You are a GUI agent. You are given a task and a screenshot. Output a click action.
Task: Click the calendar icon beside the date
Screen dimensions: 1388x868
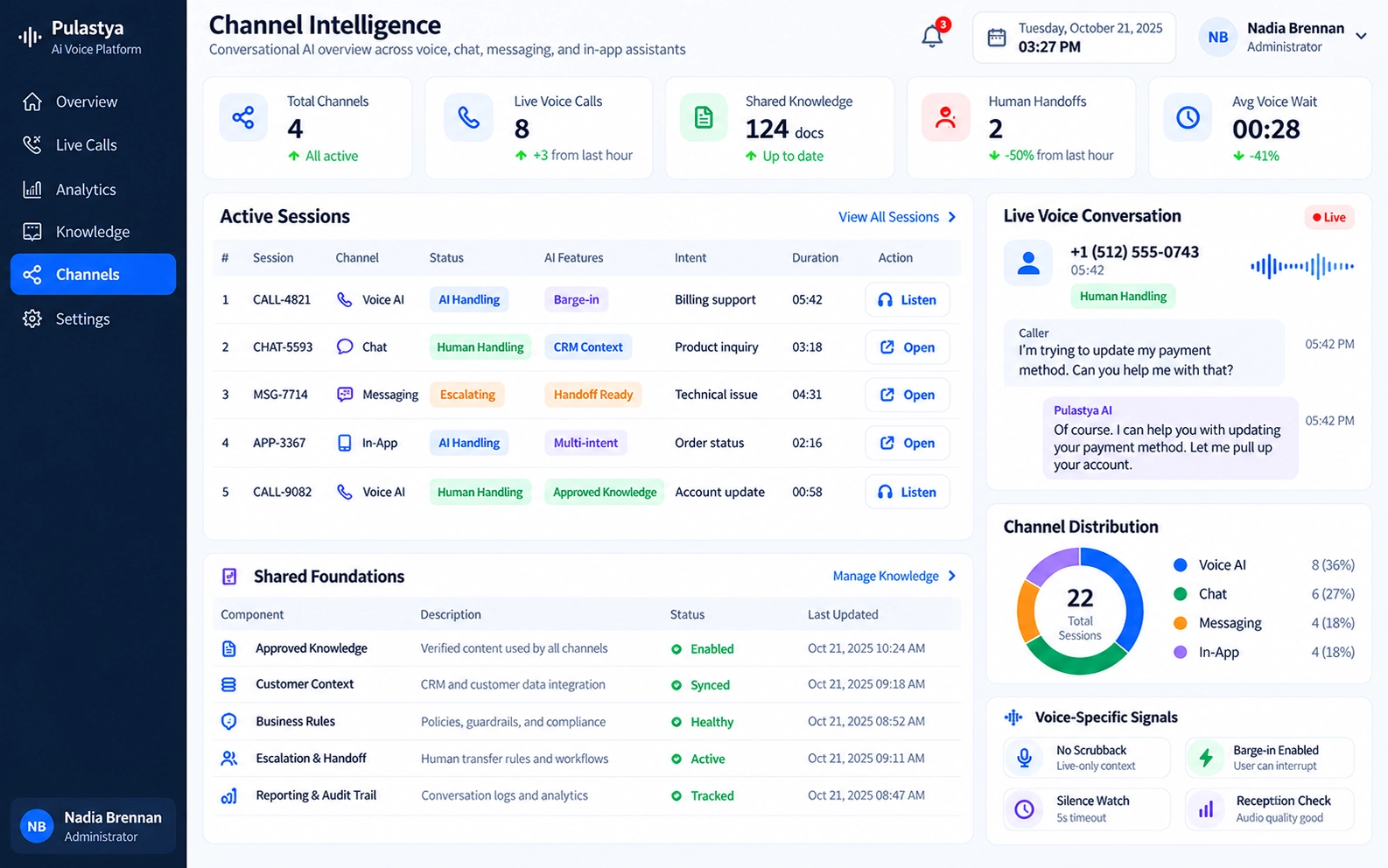click(x=997, y=38)
